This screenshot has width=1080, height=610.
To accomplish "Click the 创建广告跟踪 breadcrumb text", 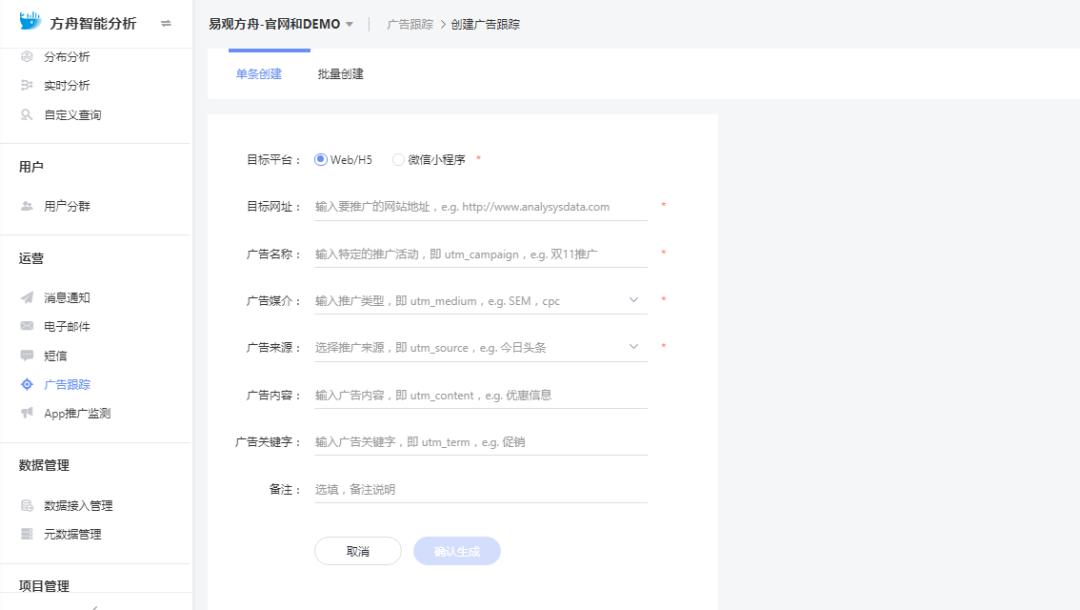I will (485, 24).
